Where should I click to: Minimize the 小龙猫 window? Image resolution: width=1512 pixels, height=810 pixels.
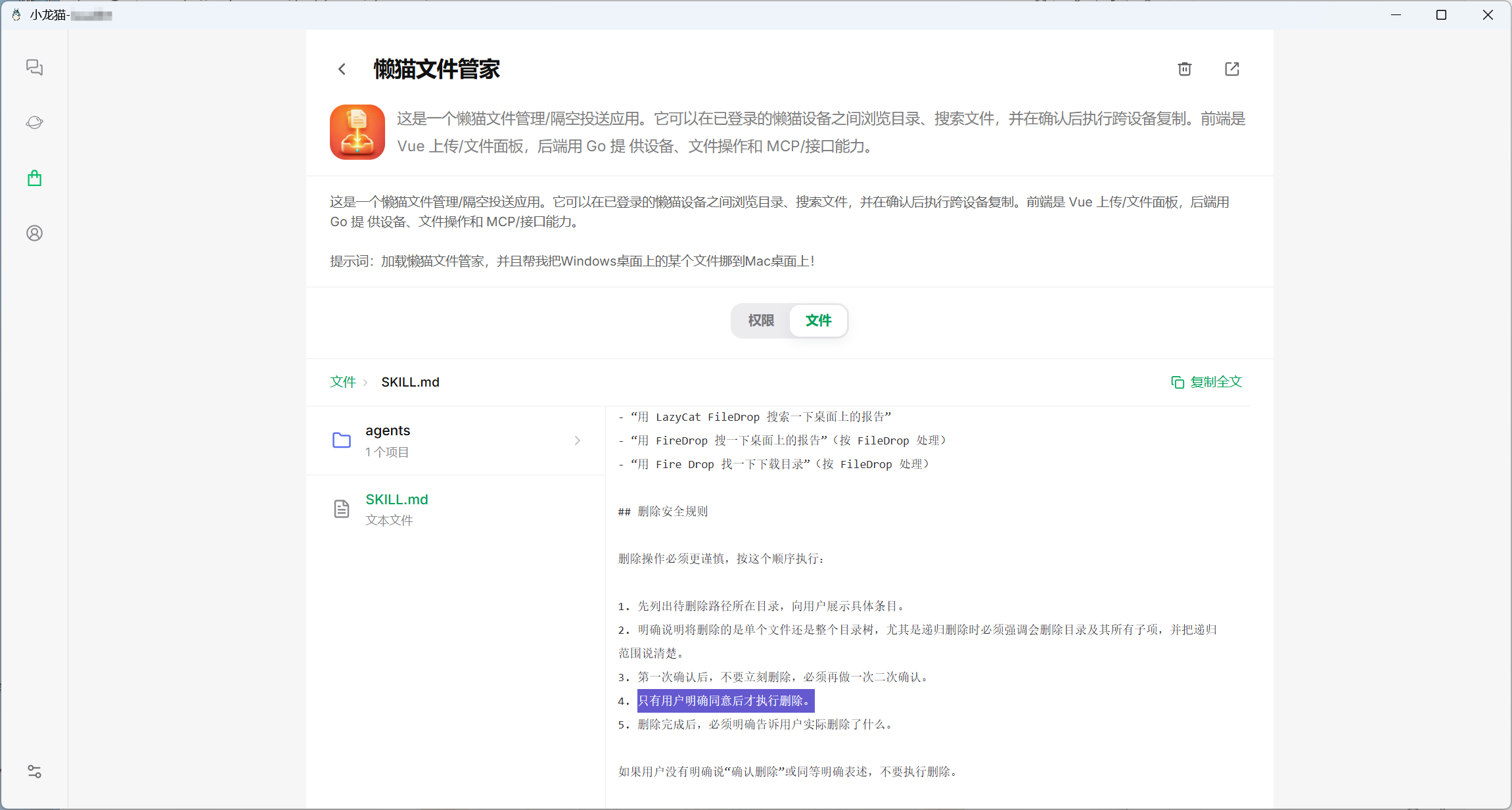click(x=1396, y=14)
